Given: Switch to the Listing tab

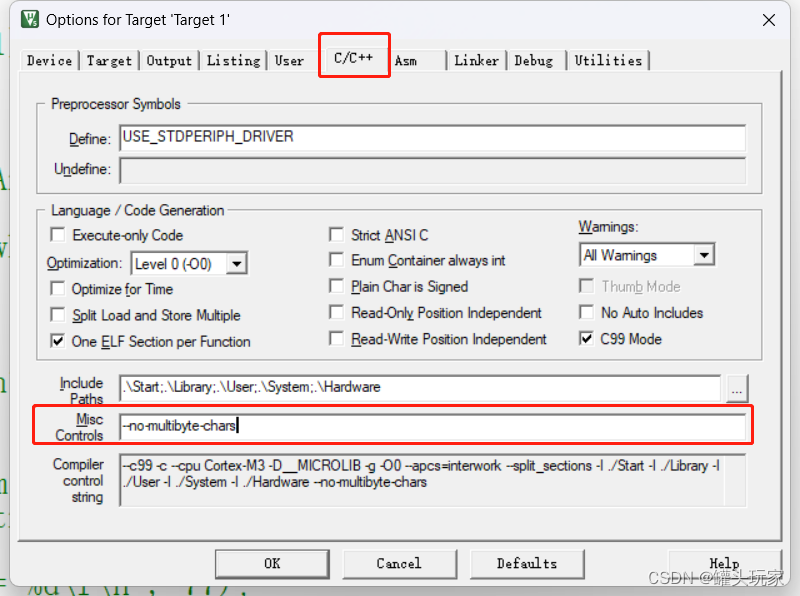Looking at the screenshot, I should (x=233, y=60).
